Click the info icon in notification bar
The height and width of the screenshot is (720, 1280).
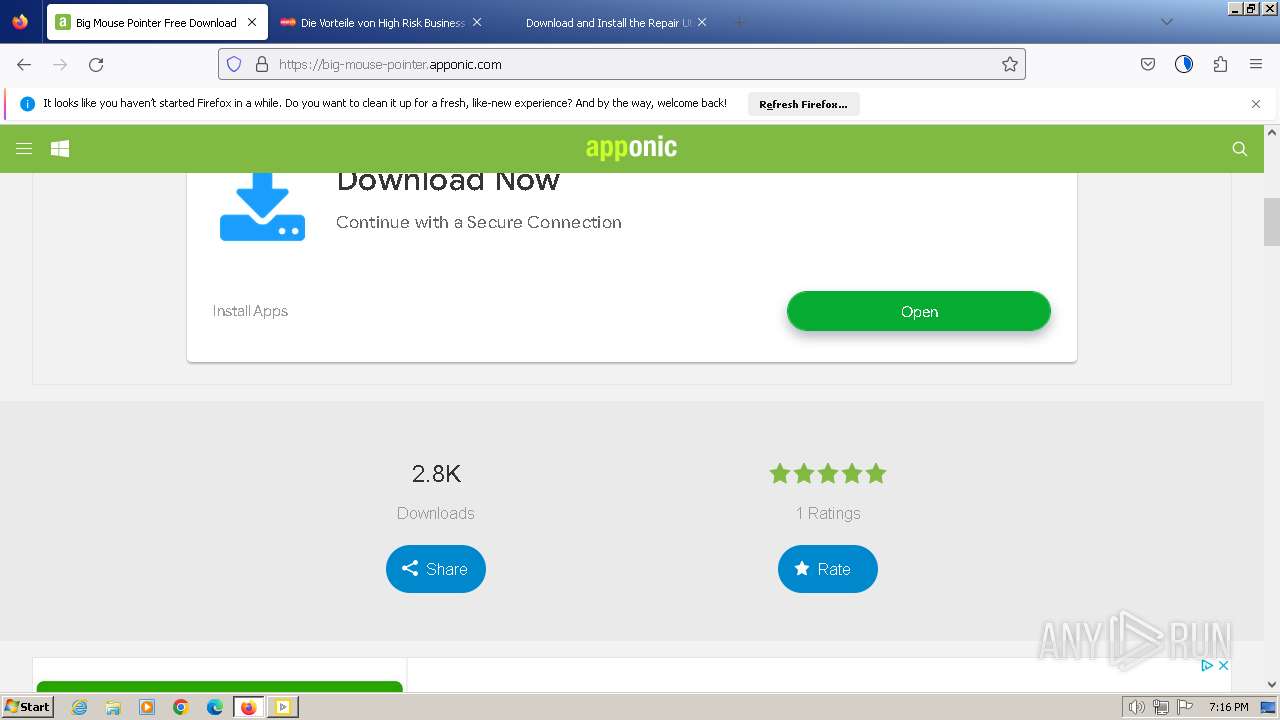pyautogui.click(x=27, y=104)
